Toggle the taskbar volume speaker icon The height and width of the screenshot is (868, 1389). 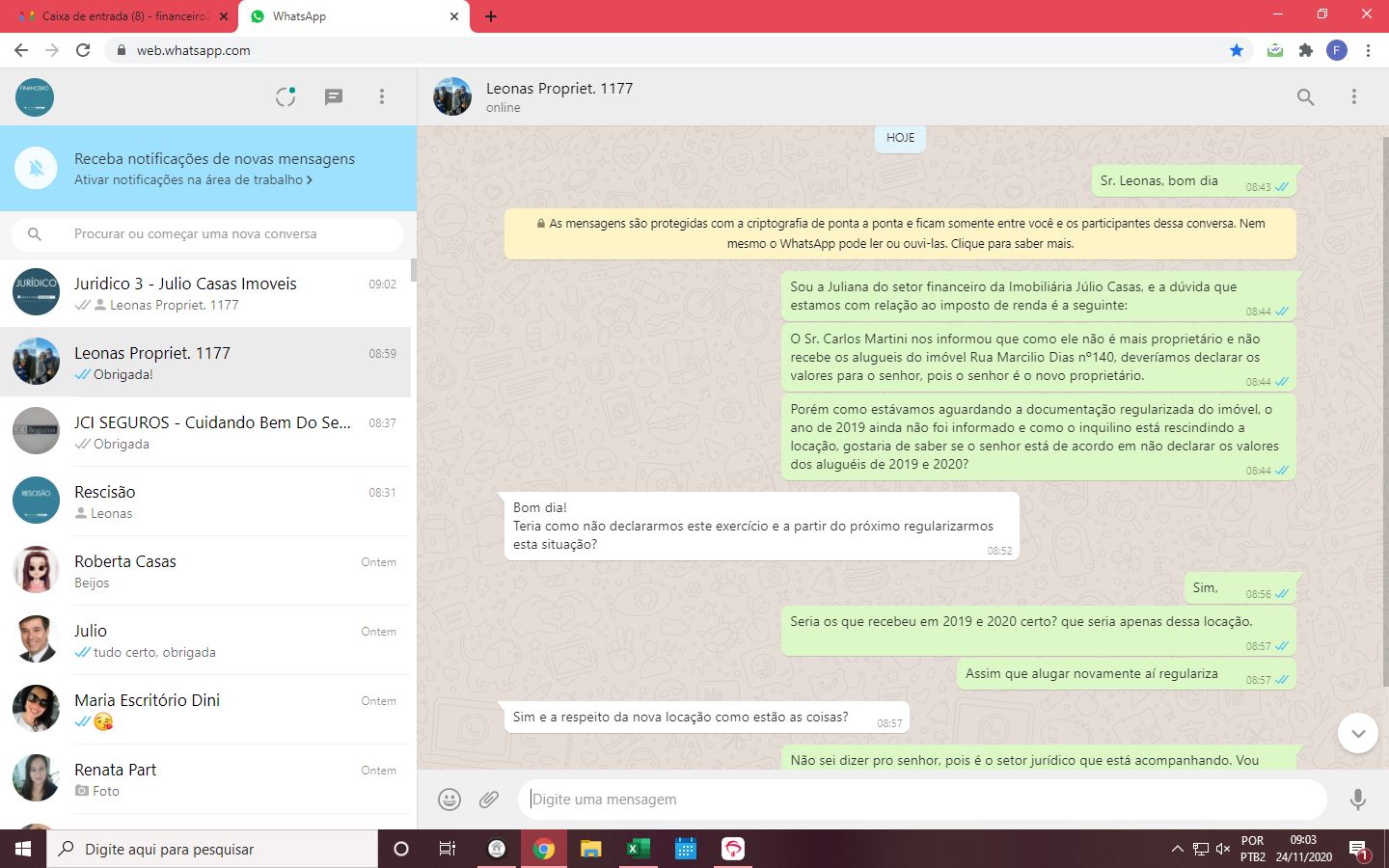[1223, 849]
